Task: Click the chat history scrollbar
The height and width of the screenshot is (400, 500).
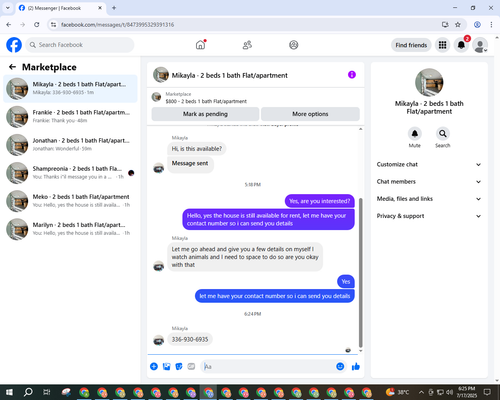Action: (x=360, y=272)
